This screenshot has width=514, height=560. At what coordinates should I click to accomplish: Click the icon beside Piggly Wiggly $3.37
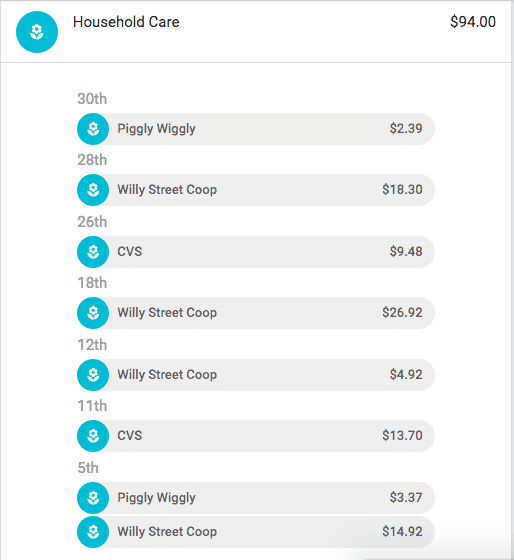coord(93,498)
